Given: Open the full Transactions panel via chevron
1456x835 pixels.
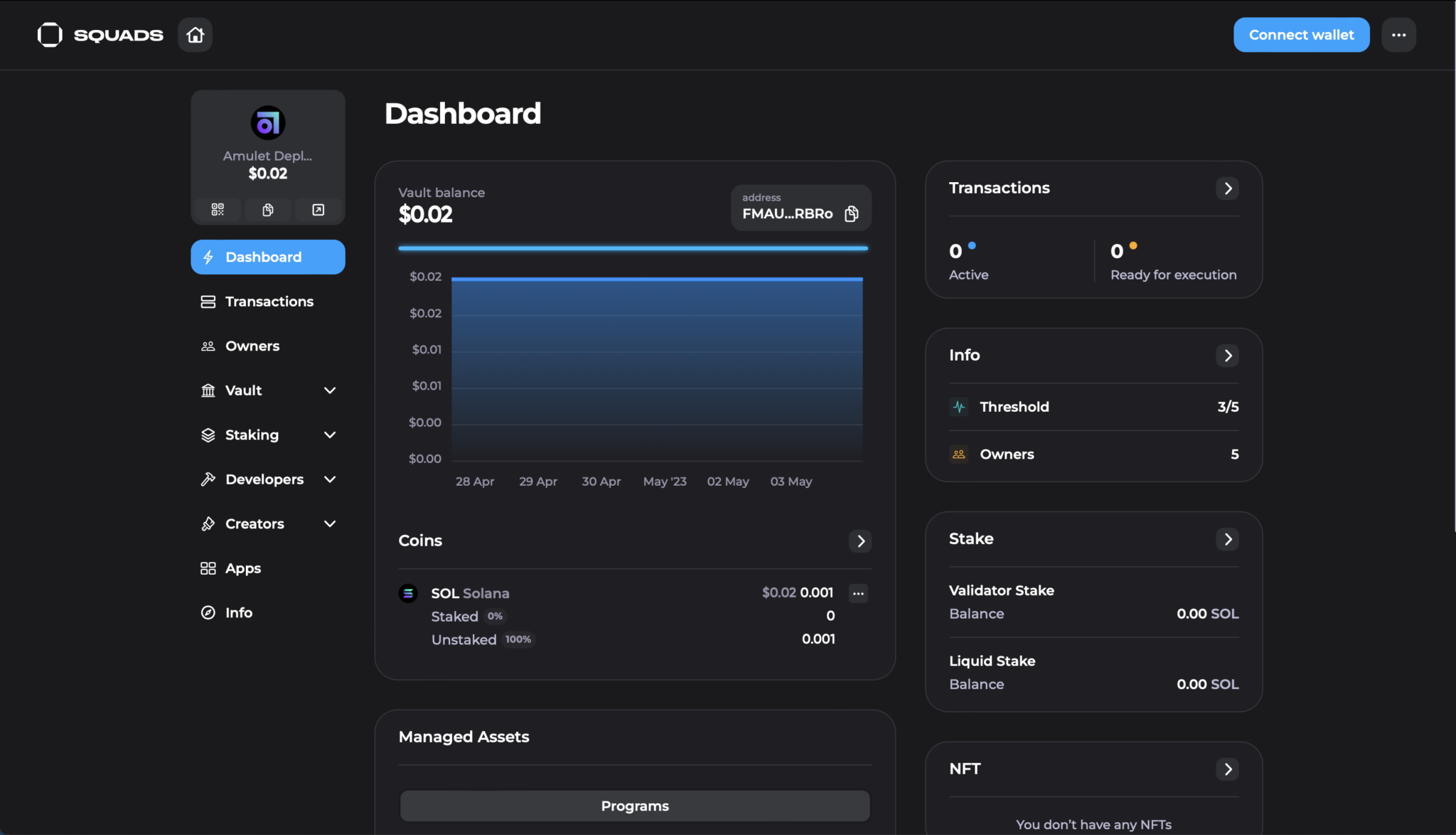Looking at the screenshot, I should pos(1227,188).
